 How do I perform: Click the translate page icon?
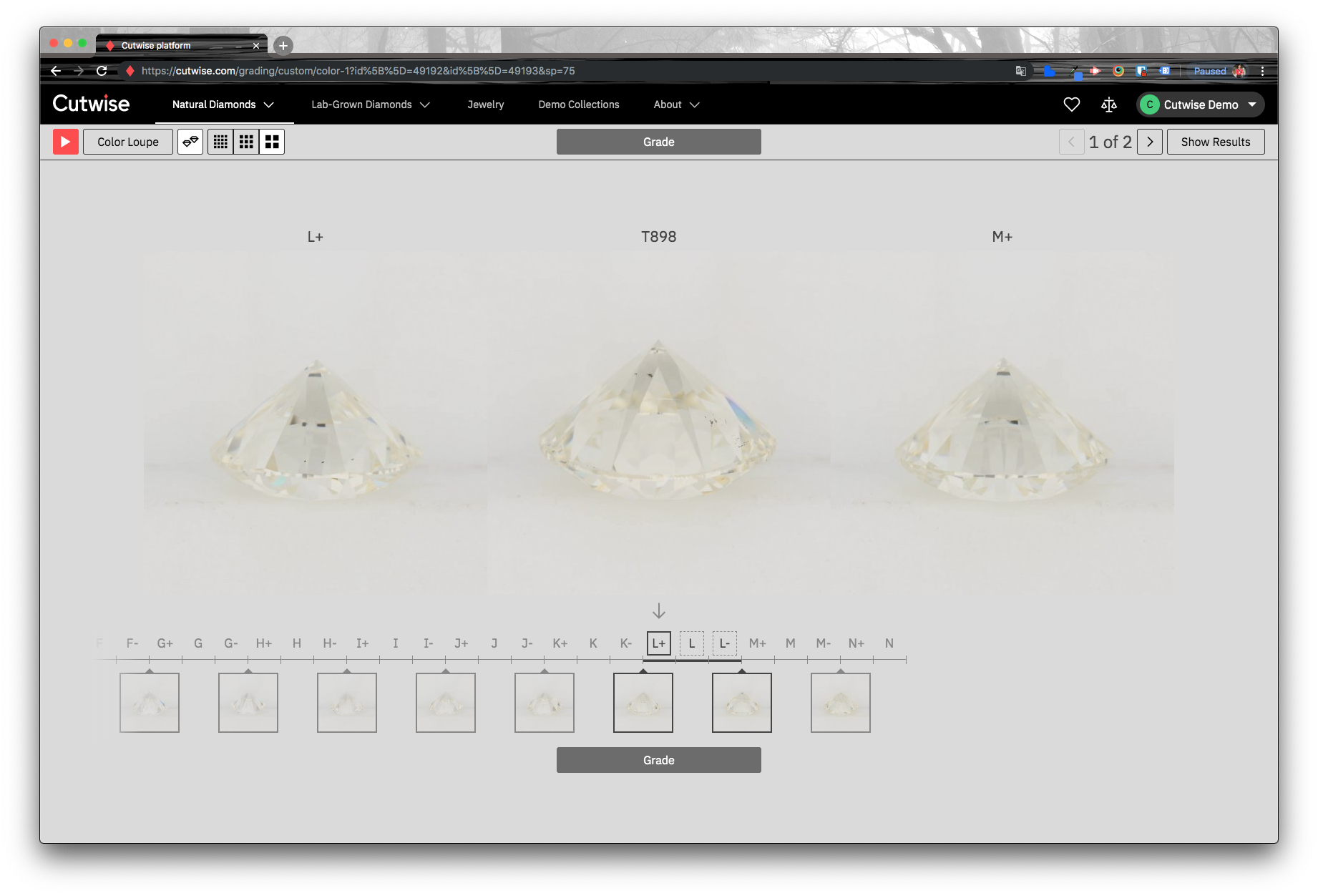1021,71
